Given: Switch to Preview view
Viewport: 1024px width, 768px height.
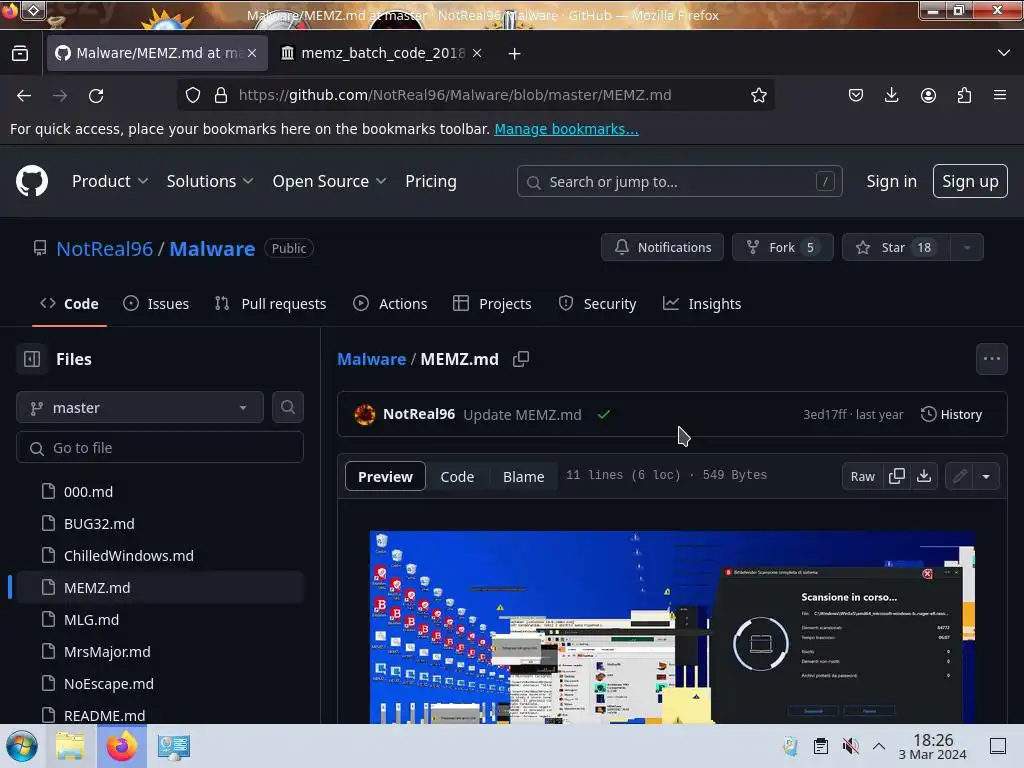Looking at the screenshot, I should (x=385, y=476).
